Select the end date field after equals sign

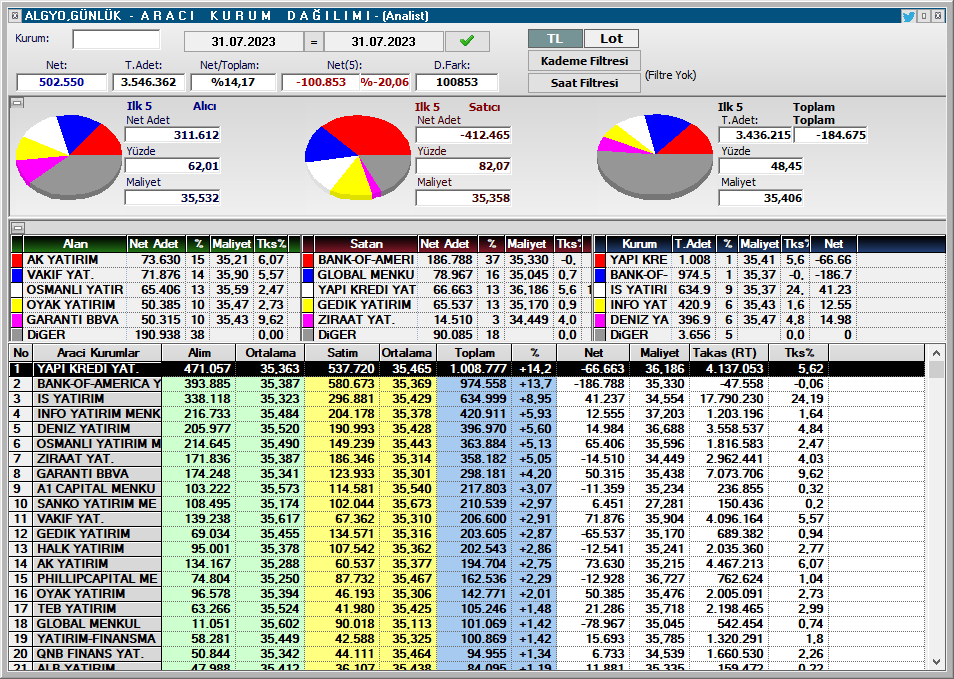[383, 41]
